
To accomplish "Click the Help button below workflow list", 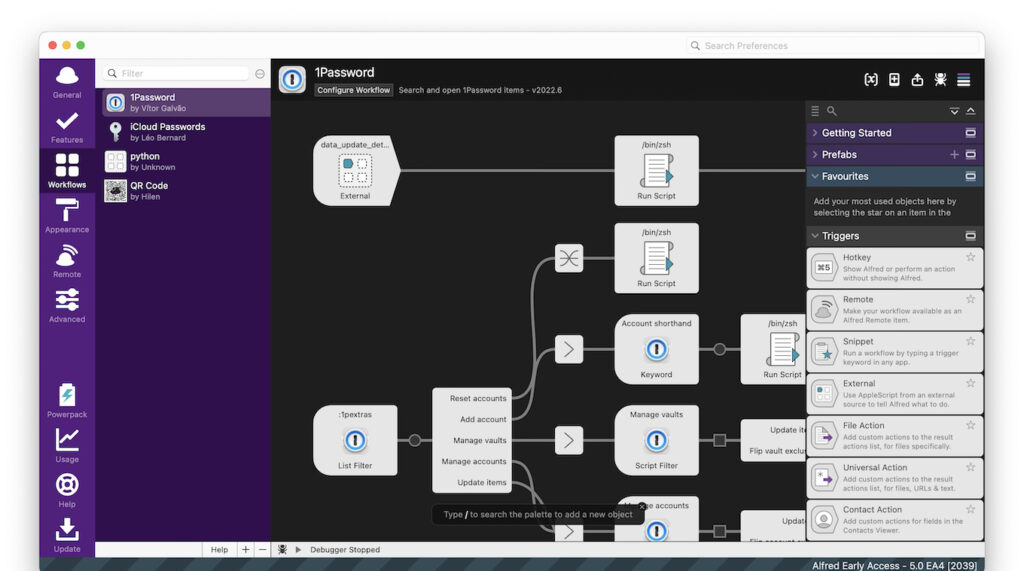I will coord(219,549).
